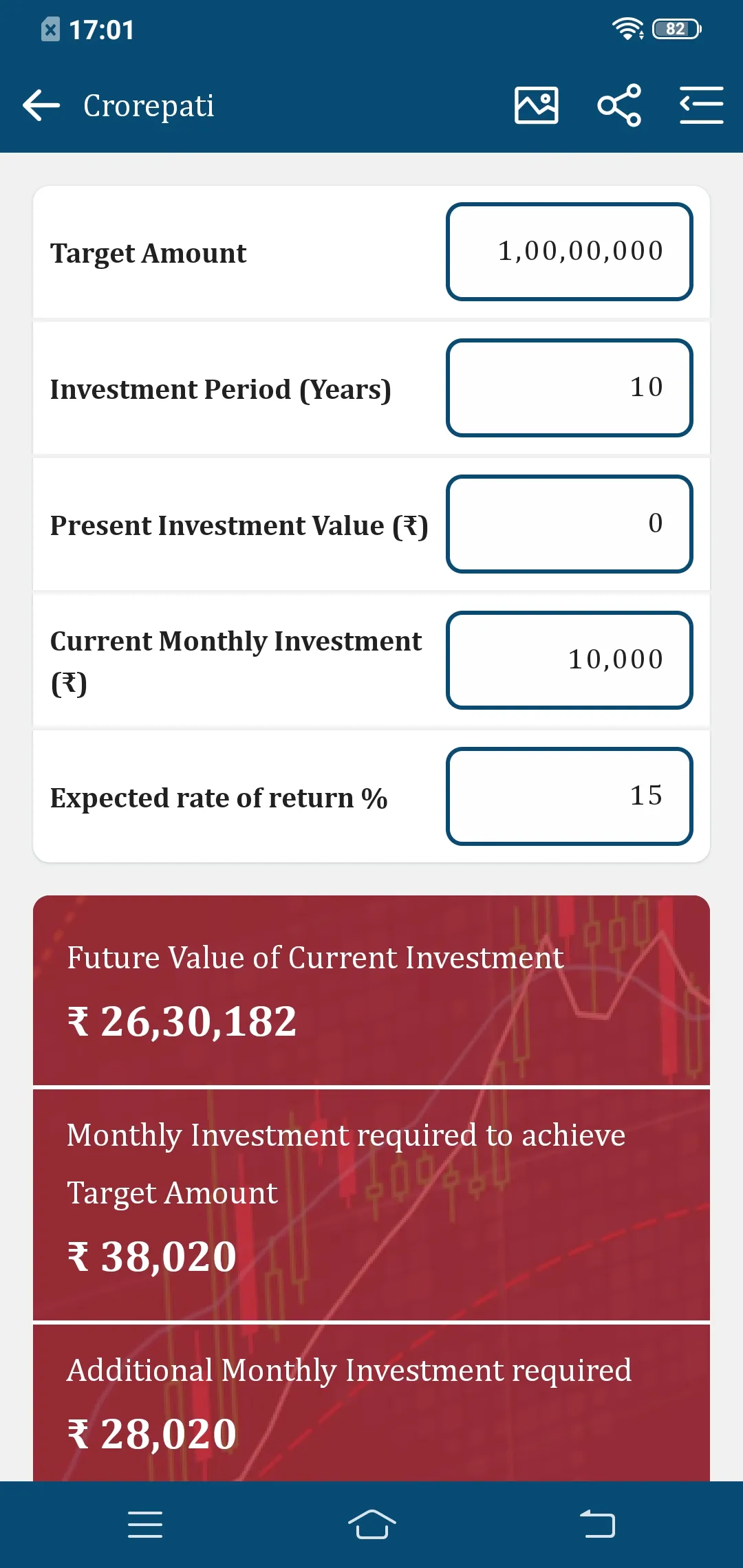
Task: Open the image export icon
Action: [537, 105]
